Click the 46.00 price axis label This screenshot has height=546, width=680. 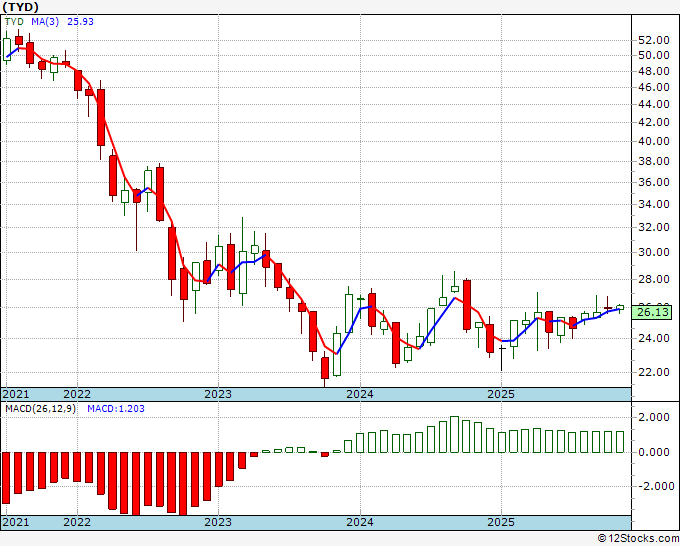coord(654,87)
